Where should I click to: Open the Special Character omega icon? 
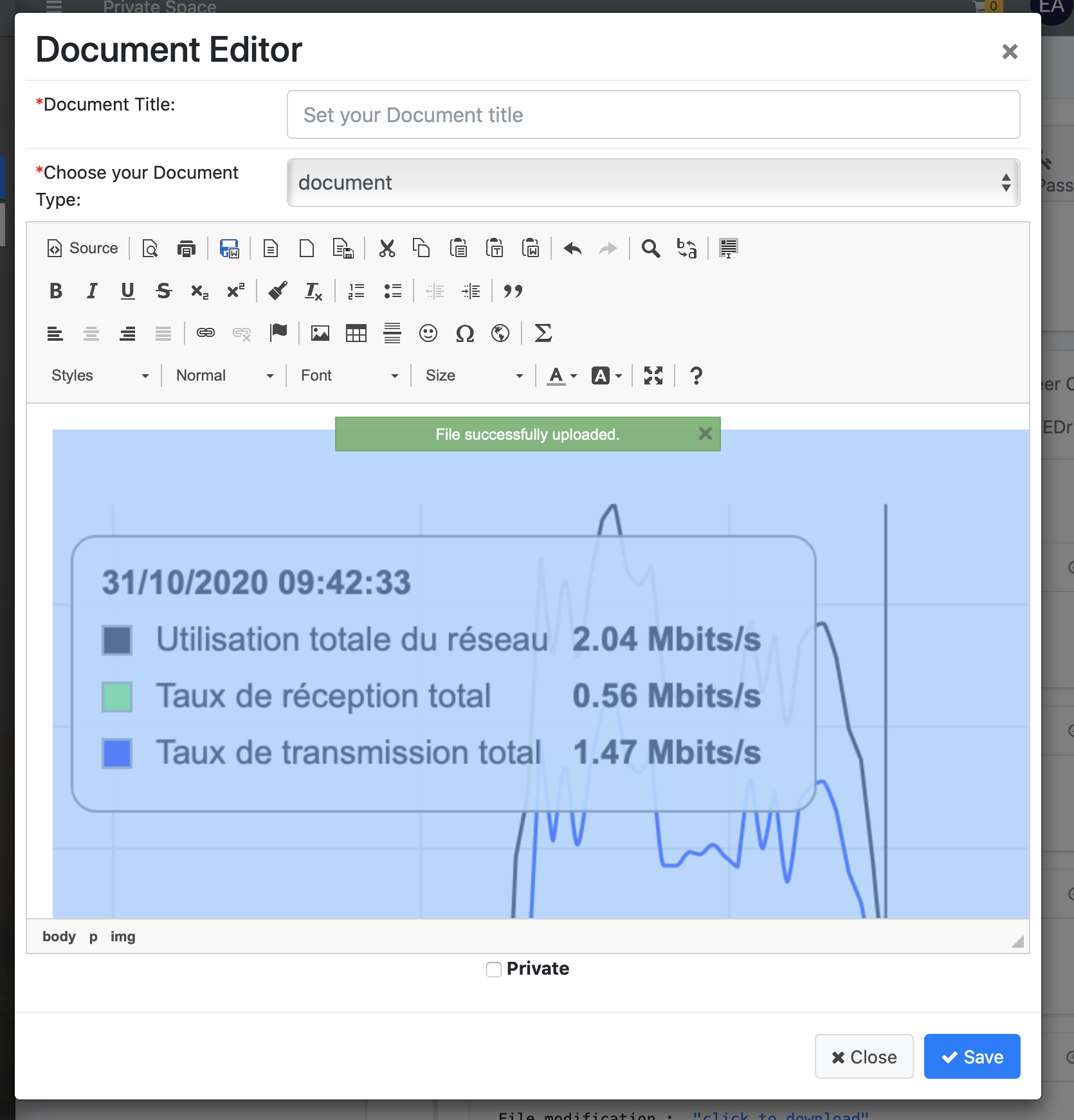tap(464, 333)
